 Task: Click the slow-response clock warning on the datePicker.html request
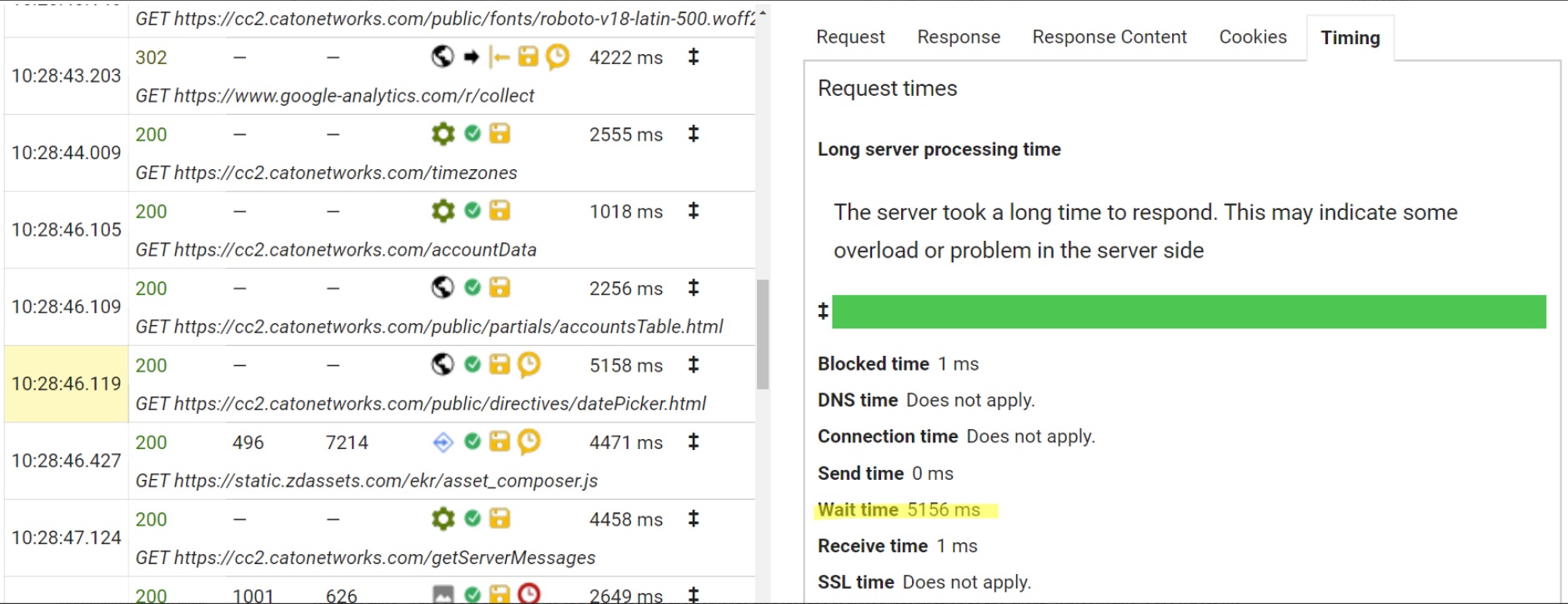529,365
